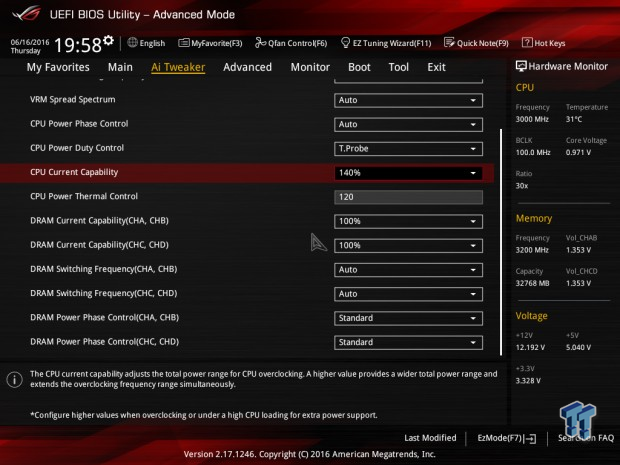This screenshot has height=465, width=620.
Task: Click the EZ Tuning Wizard bulb icon
Action: pyautogui.click(x=345, y=42)
